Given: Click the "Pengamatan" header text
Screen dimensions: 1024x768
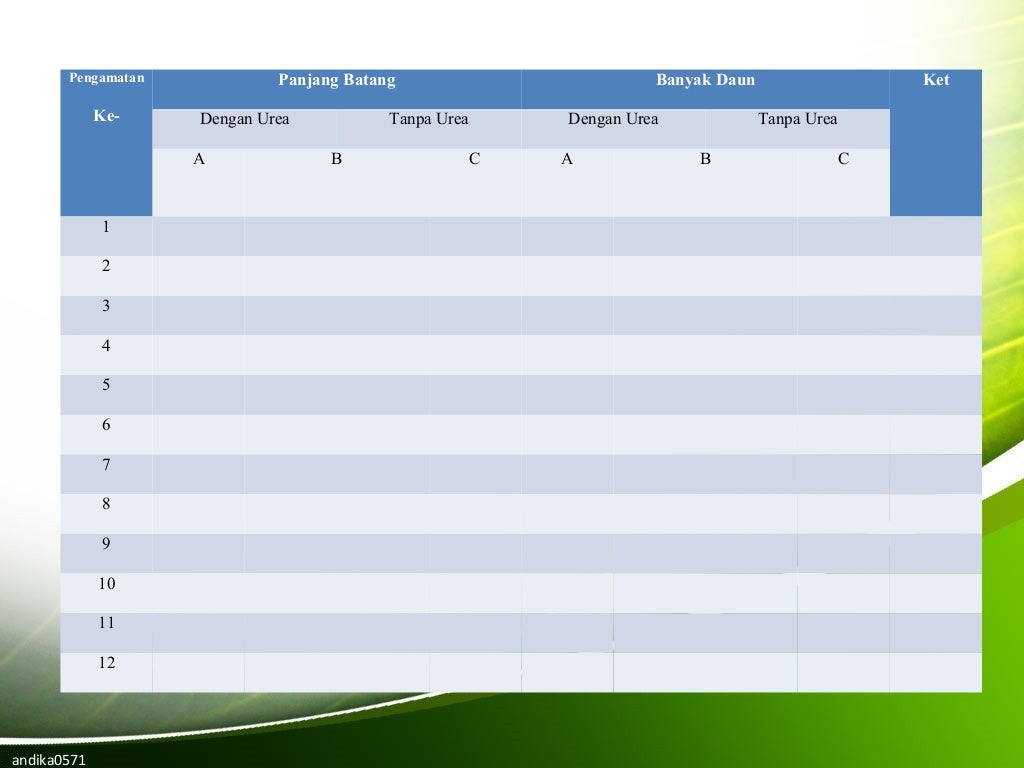Looking at the screenshot, I should tap(106, 78).
